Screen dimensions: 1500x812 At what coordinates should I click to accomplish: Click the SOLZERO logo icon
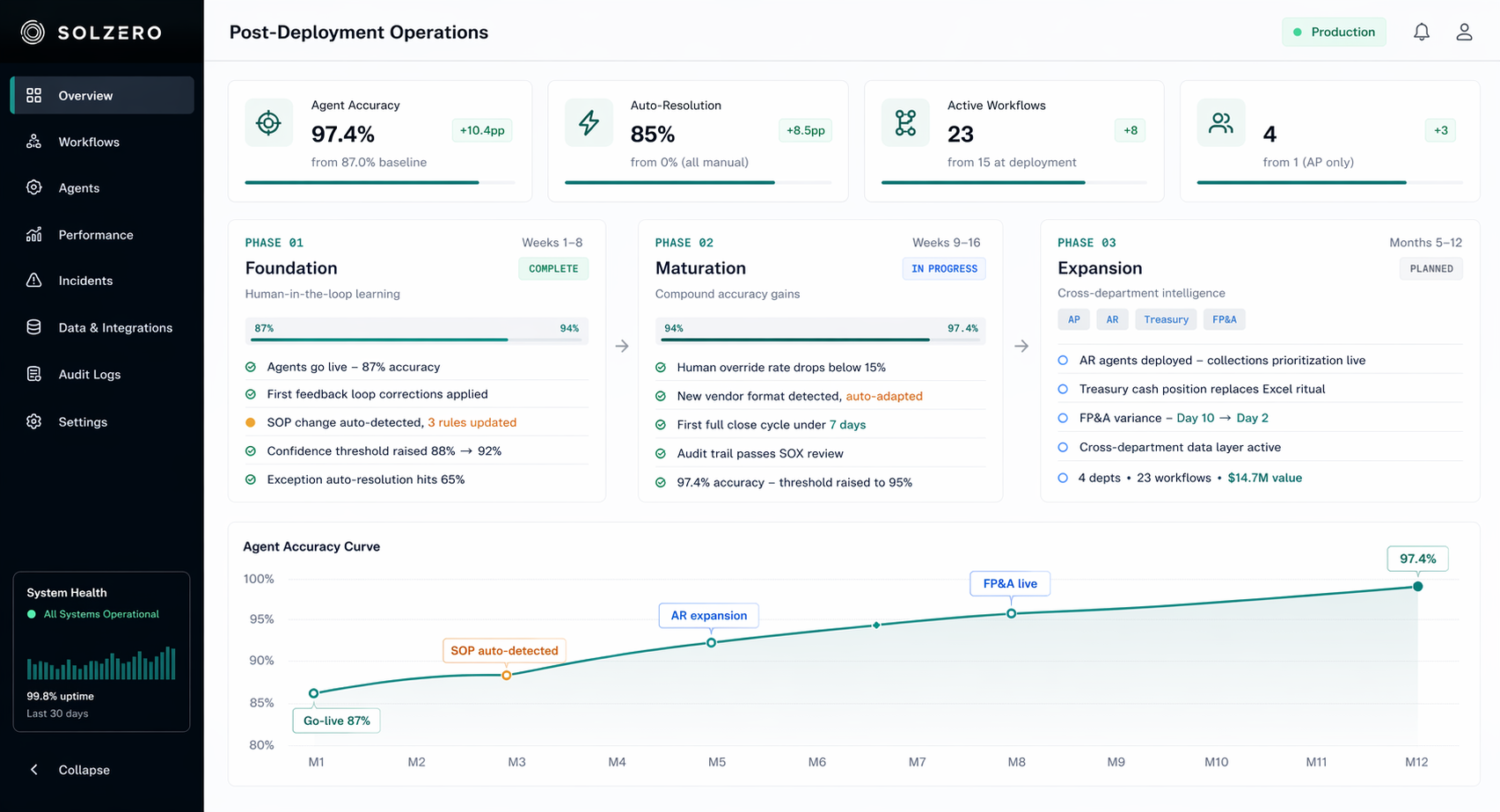click(33, 33)
